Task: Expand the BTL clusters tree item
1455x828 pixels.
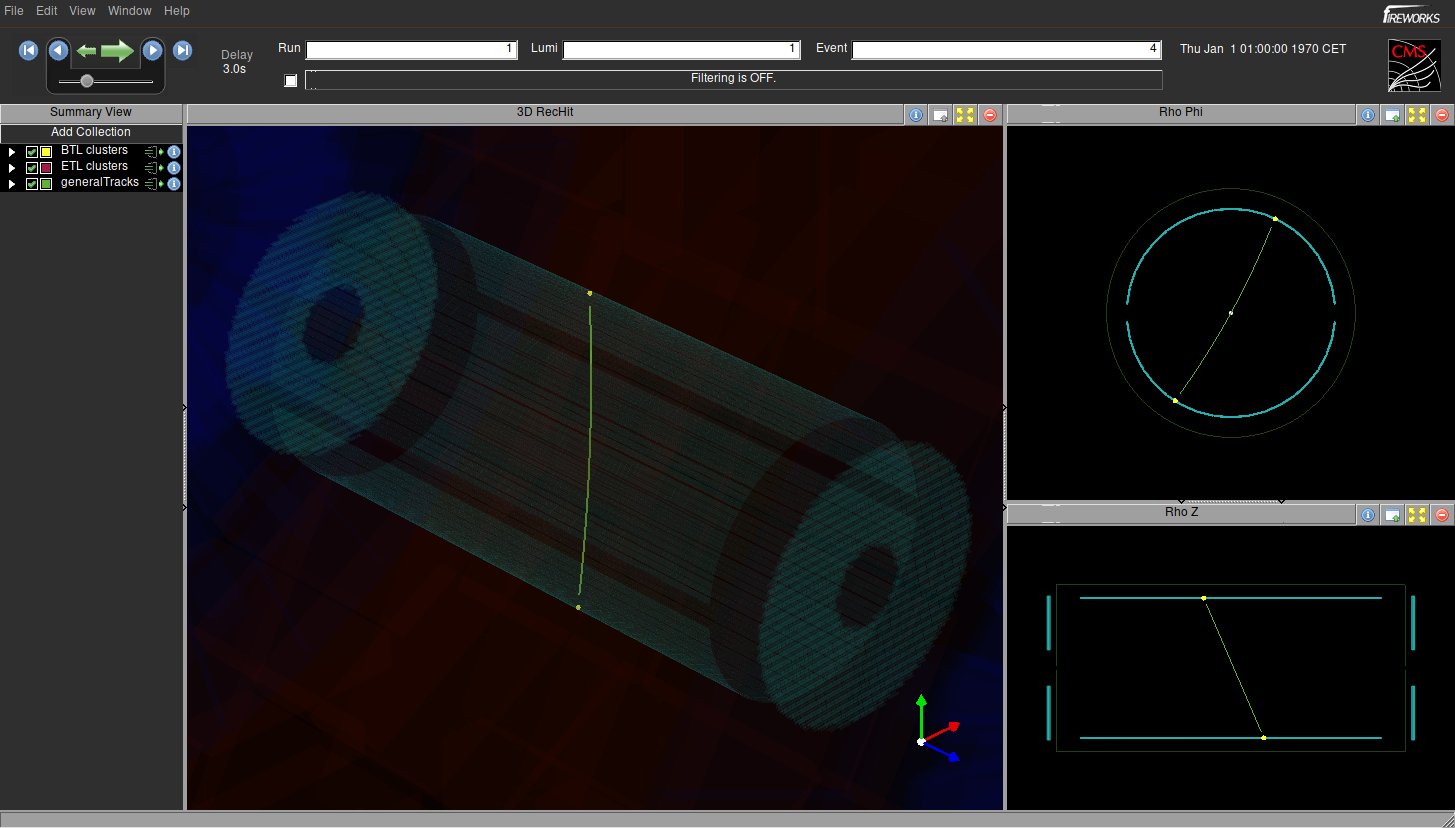Action: pyautogui.click(x=12, y=152)
